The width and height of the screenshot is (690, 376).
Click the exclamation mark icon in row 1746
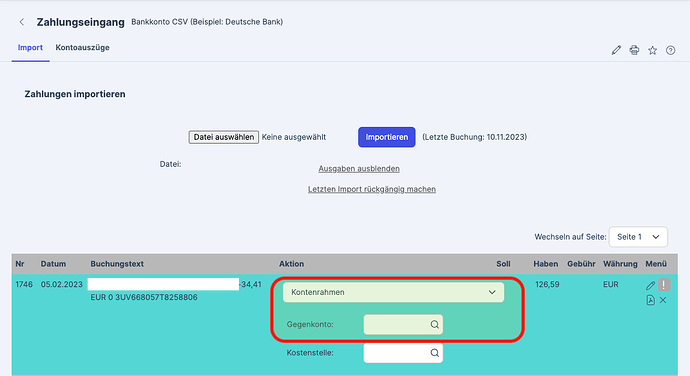[x=664, y=285]
